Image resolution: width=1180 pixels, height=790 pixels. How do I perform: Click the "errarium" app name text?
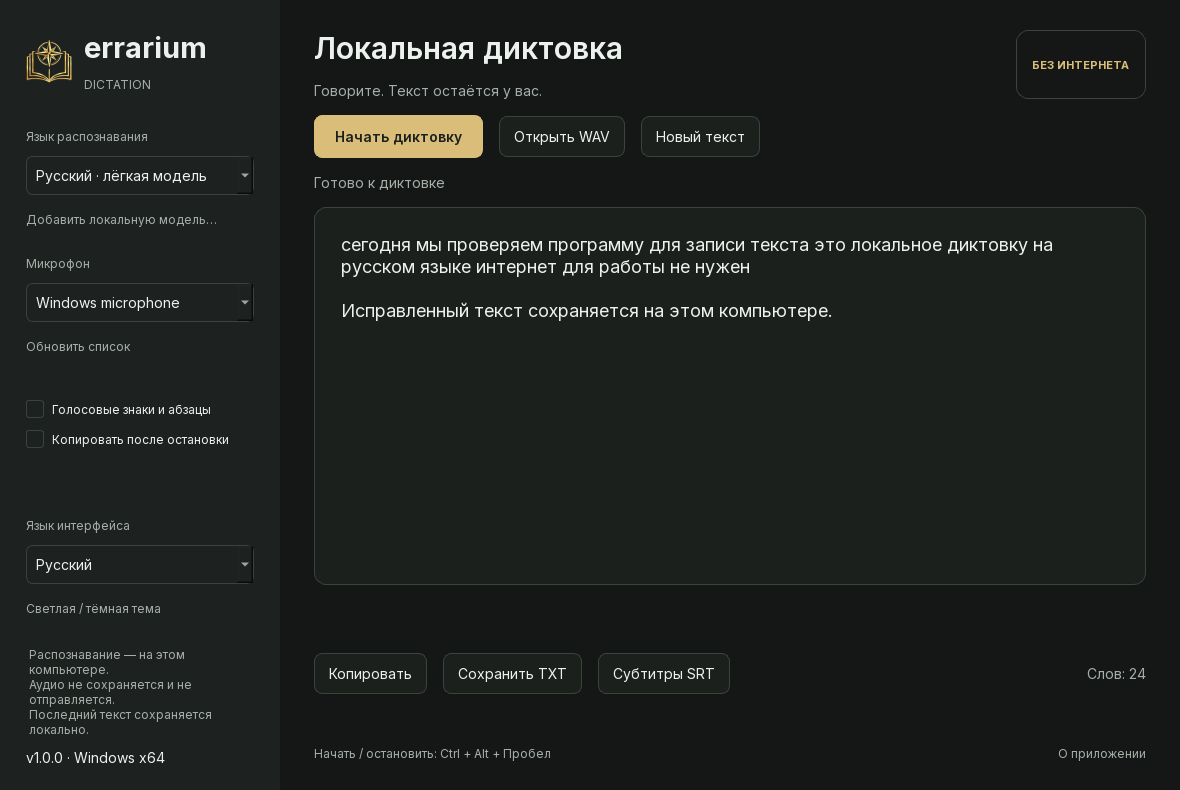(x=145, y=48)
